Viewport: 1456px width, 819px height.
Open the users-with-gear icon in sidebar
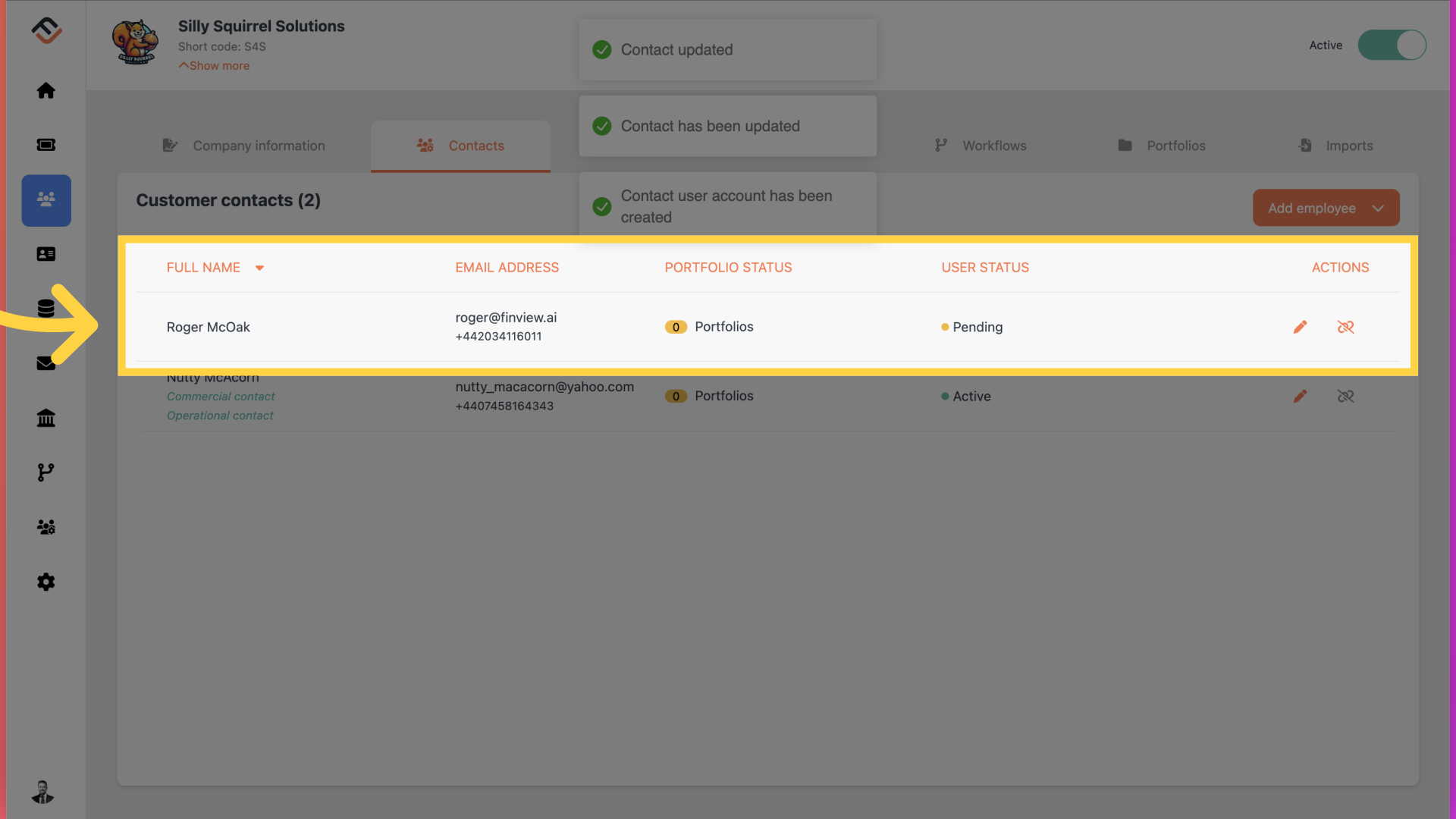46,527
